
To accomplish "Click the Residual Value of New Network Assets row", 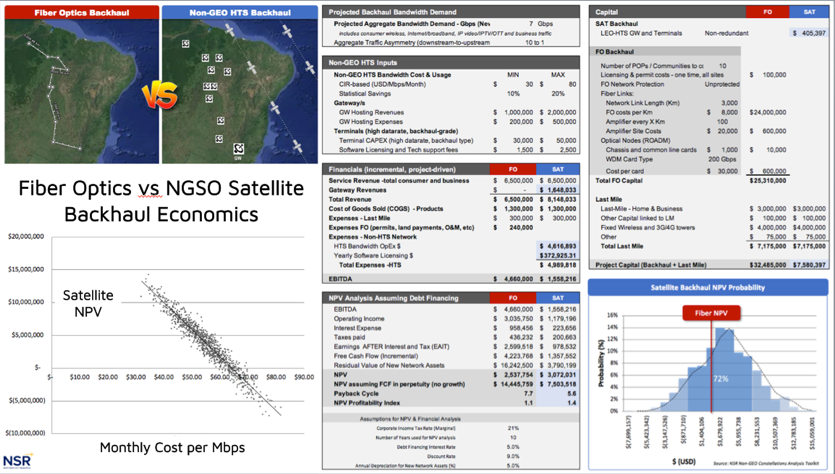I will point(451,365).
